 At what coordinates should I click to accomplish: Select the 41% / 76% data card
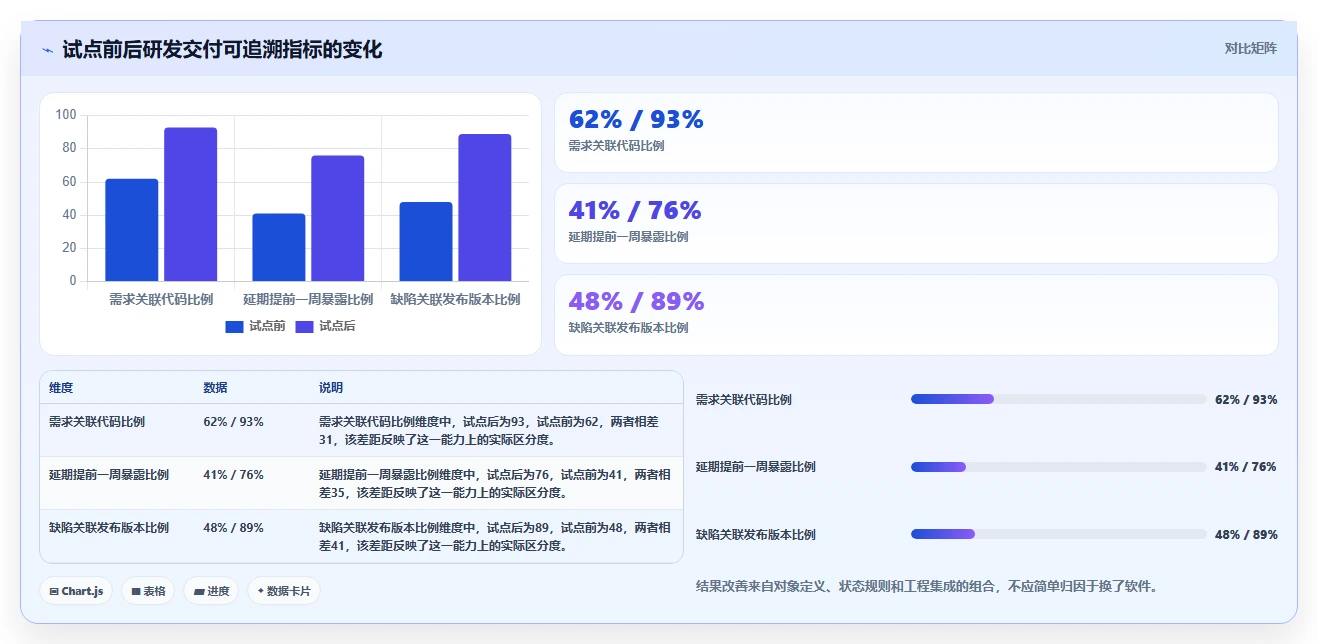point(916,224)
